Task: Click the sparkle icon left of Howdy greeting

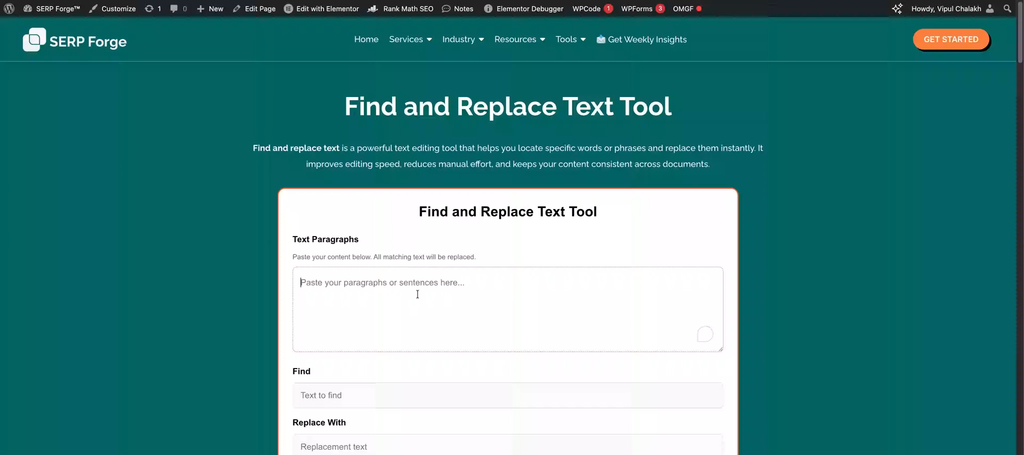Action: pos(898,8)
